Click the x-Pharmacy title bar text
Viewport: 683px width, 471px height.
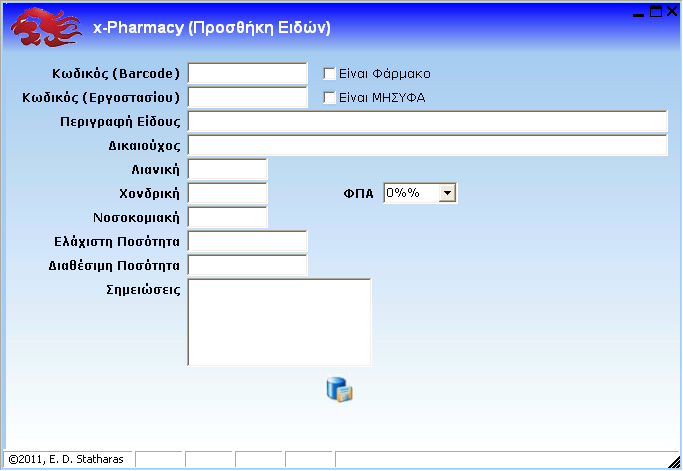click(211, 28)
